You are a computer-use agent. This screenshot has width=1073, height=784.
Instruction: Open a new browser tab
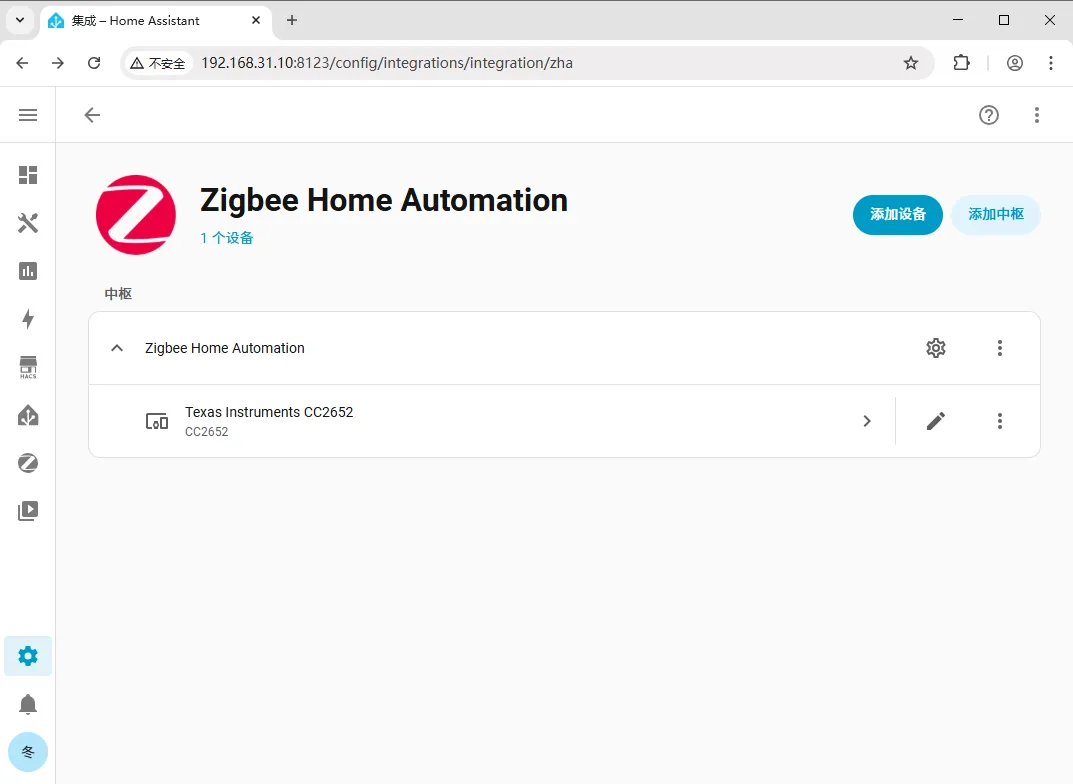292,21
